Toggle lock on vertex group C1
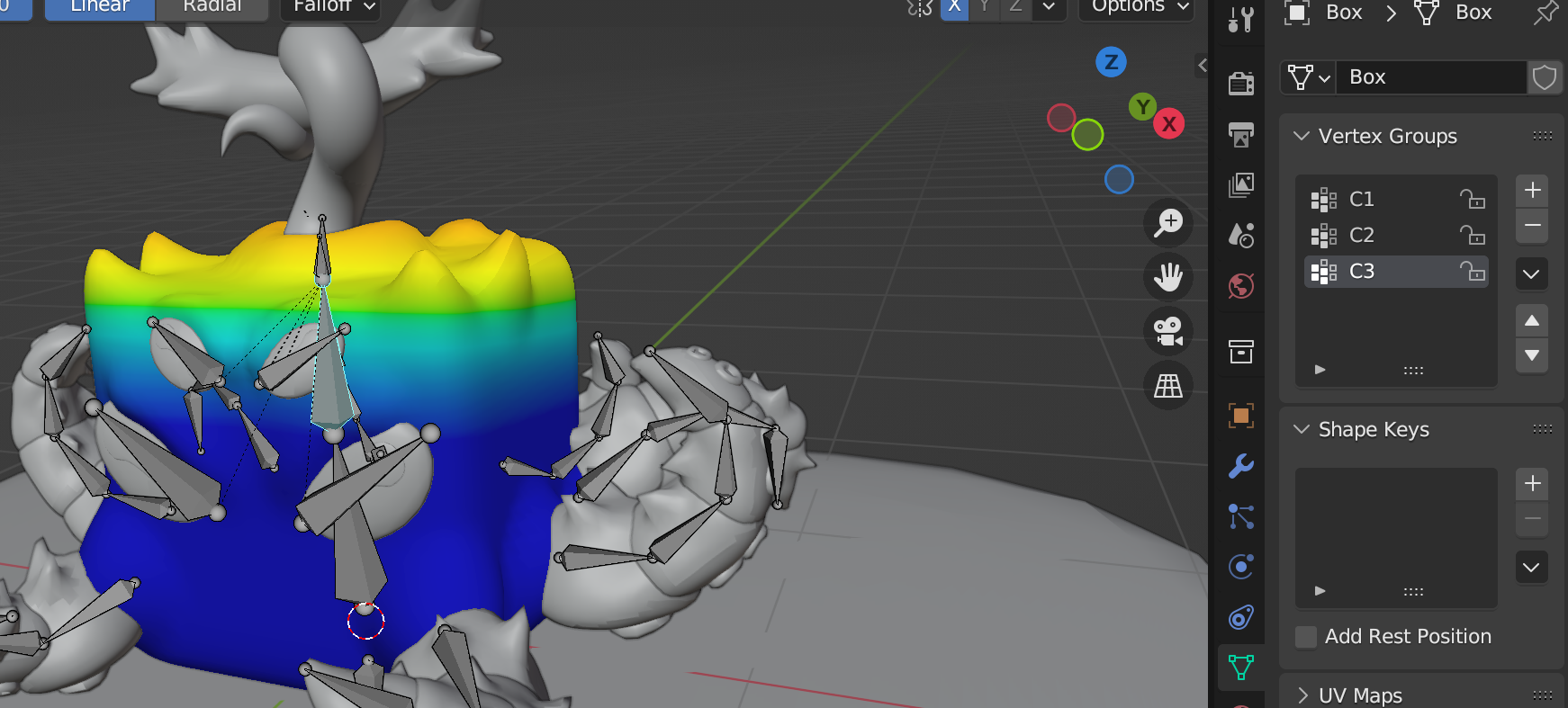The width and height of the screenshot is (1568, 708). (1473, 199)
